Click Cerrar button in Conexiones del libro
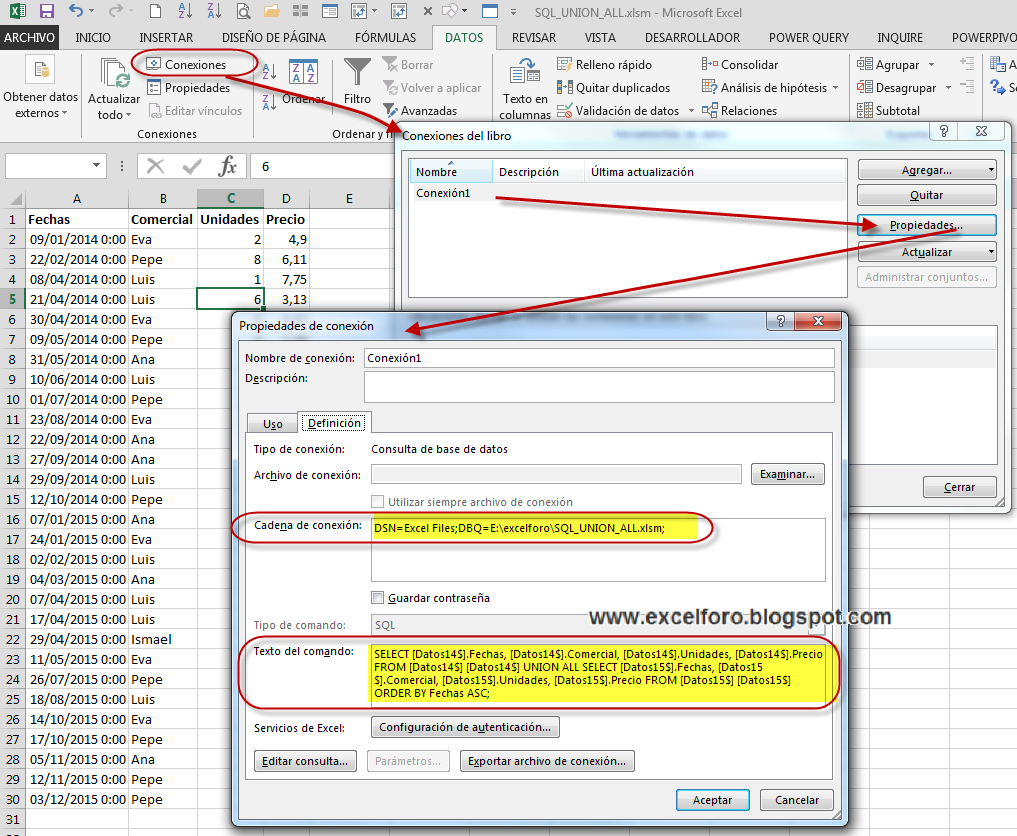Image resolution: width=1017 pixels, height=836 pixels. [959, 487]
